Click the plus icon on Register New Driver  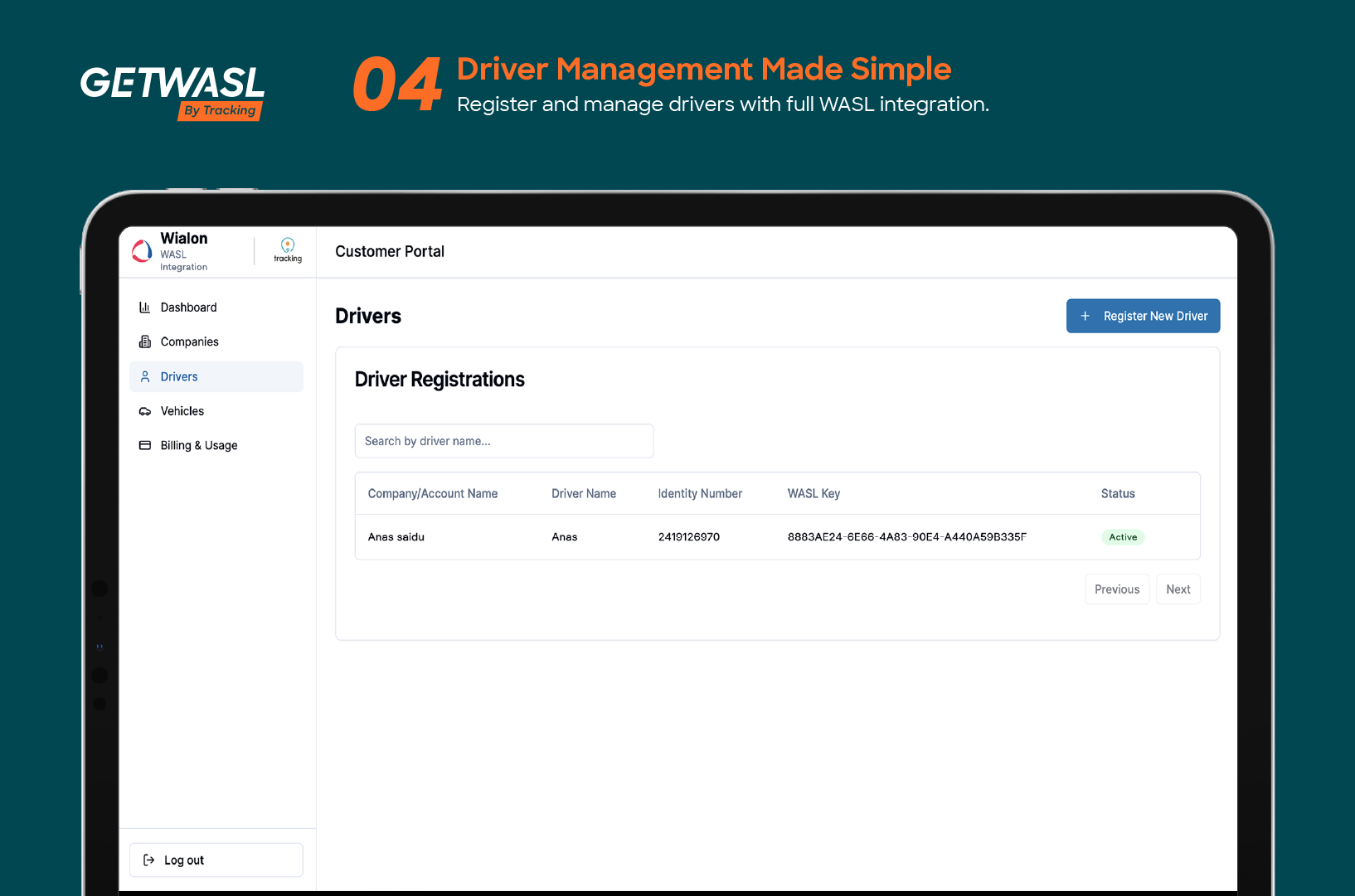pos(1085,316)
